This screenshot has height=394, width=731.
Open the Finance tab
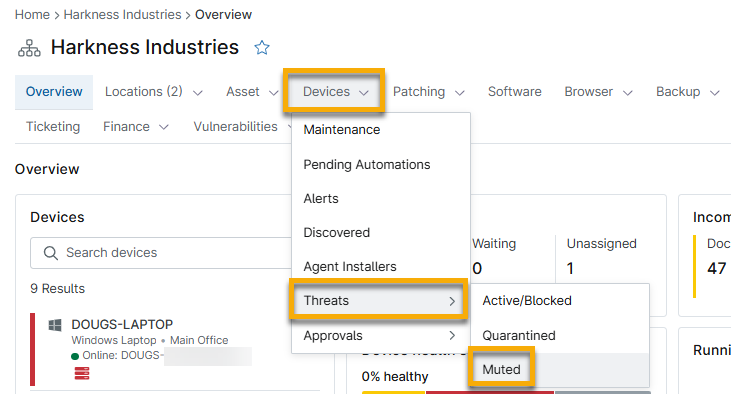coord(126,127)
